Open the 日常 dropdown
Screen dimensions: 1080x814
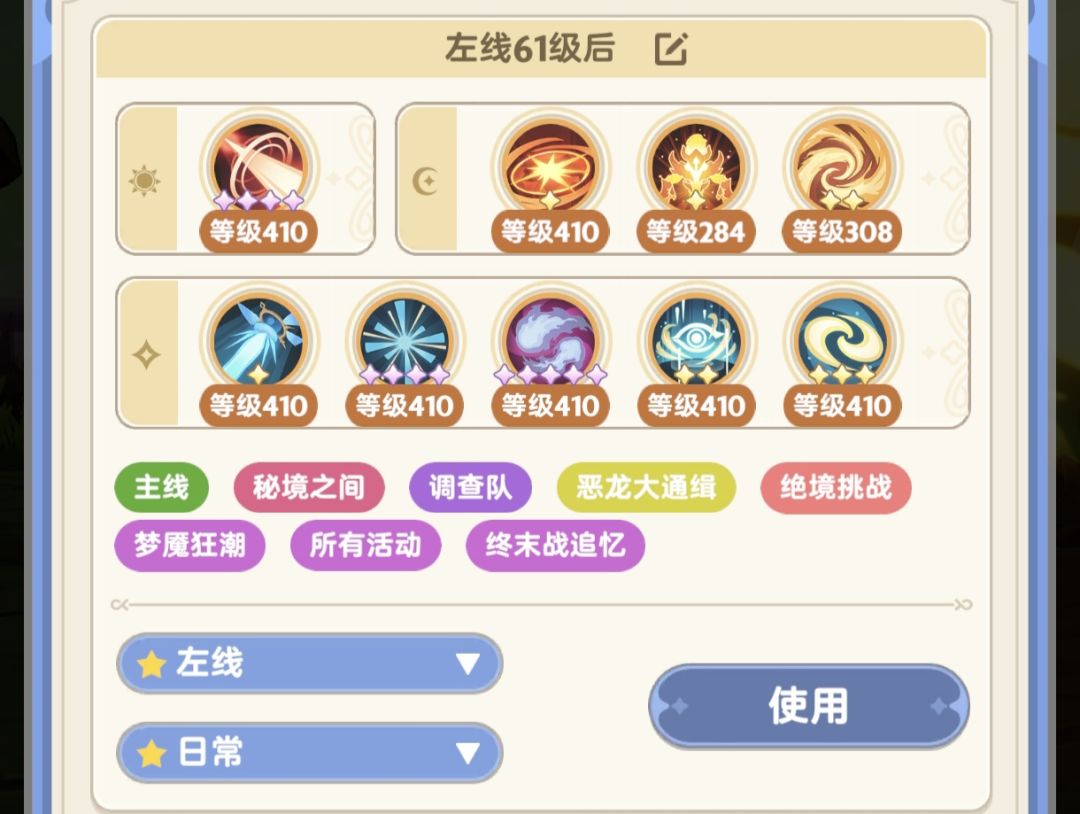coord(309,753)
